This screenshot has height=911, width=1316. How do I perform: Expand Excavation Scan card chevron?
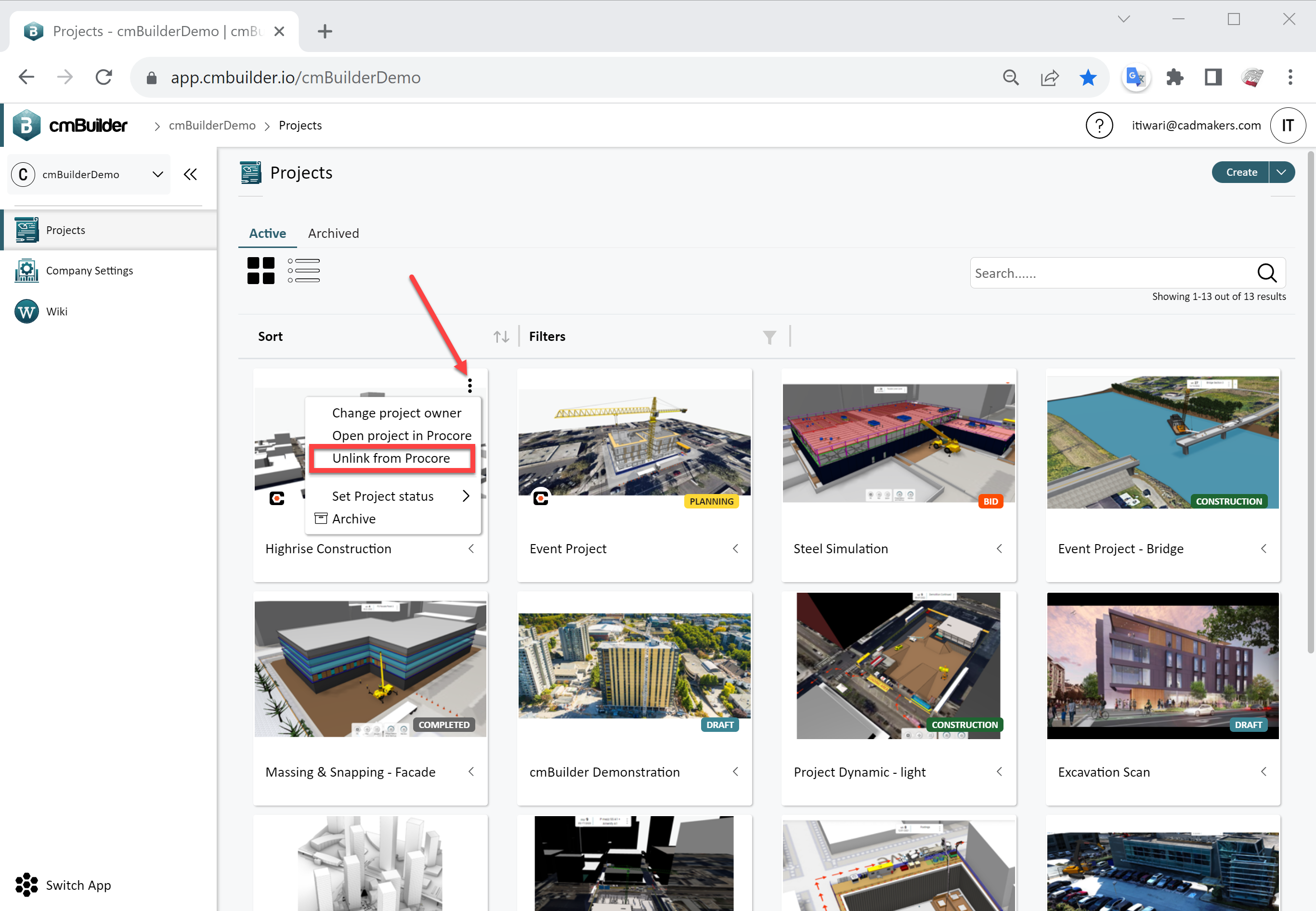tap(1264, 771)
